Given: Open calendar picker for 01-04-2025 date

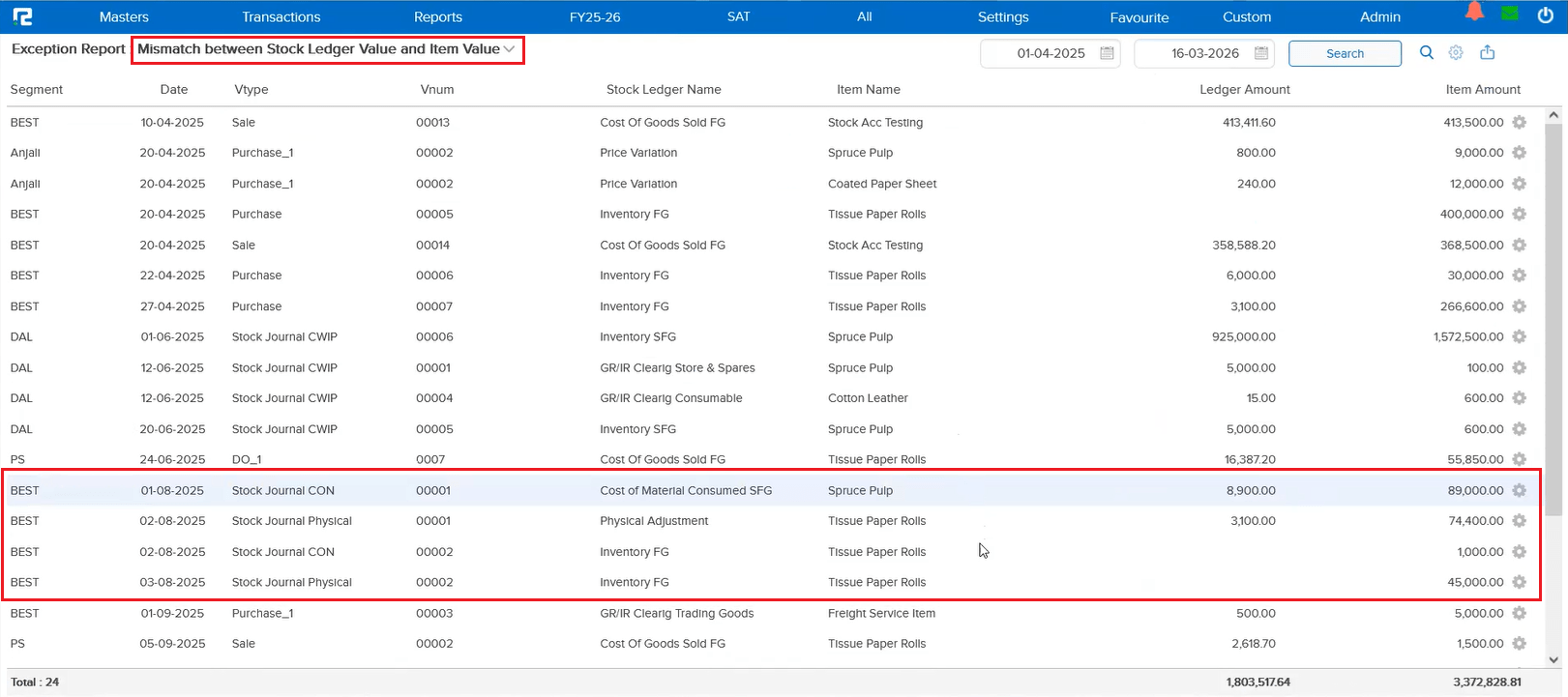Looking at the screenshot, I should click(x=1108, y=53).
